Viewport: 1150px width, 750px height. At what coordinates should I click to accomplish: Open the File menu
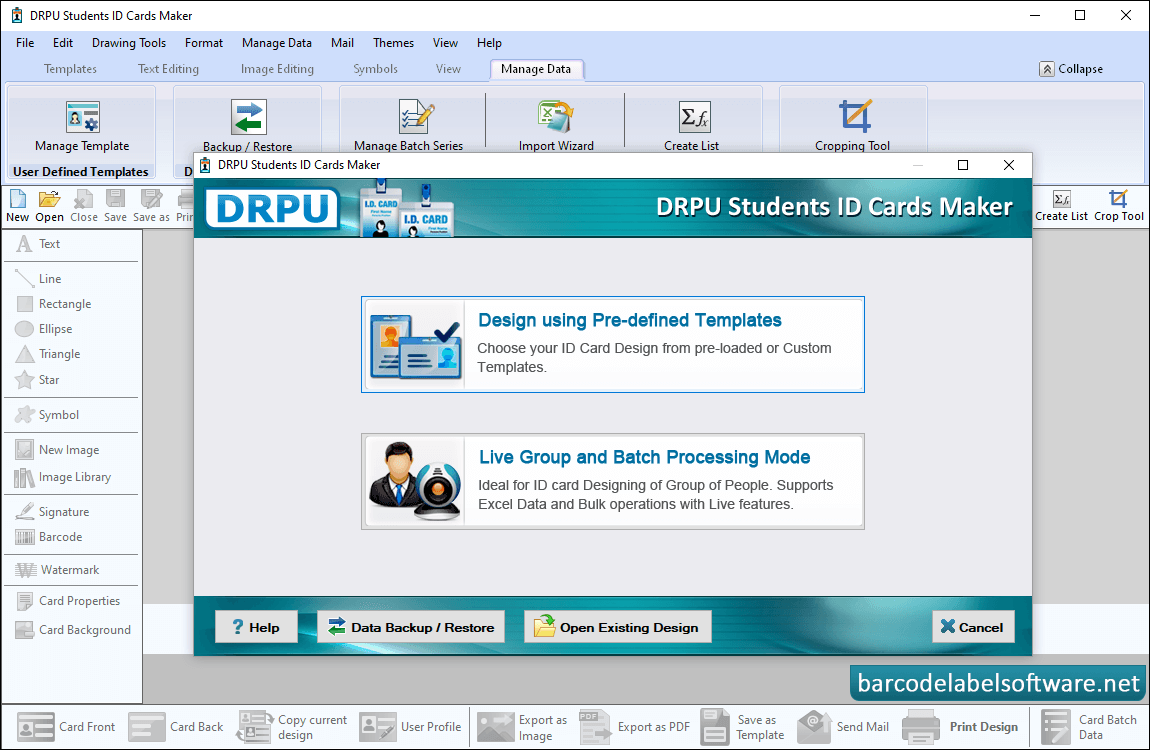coord(25,43)
